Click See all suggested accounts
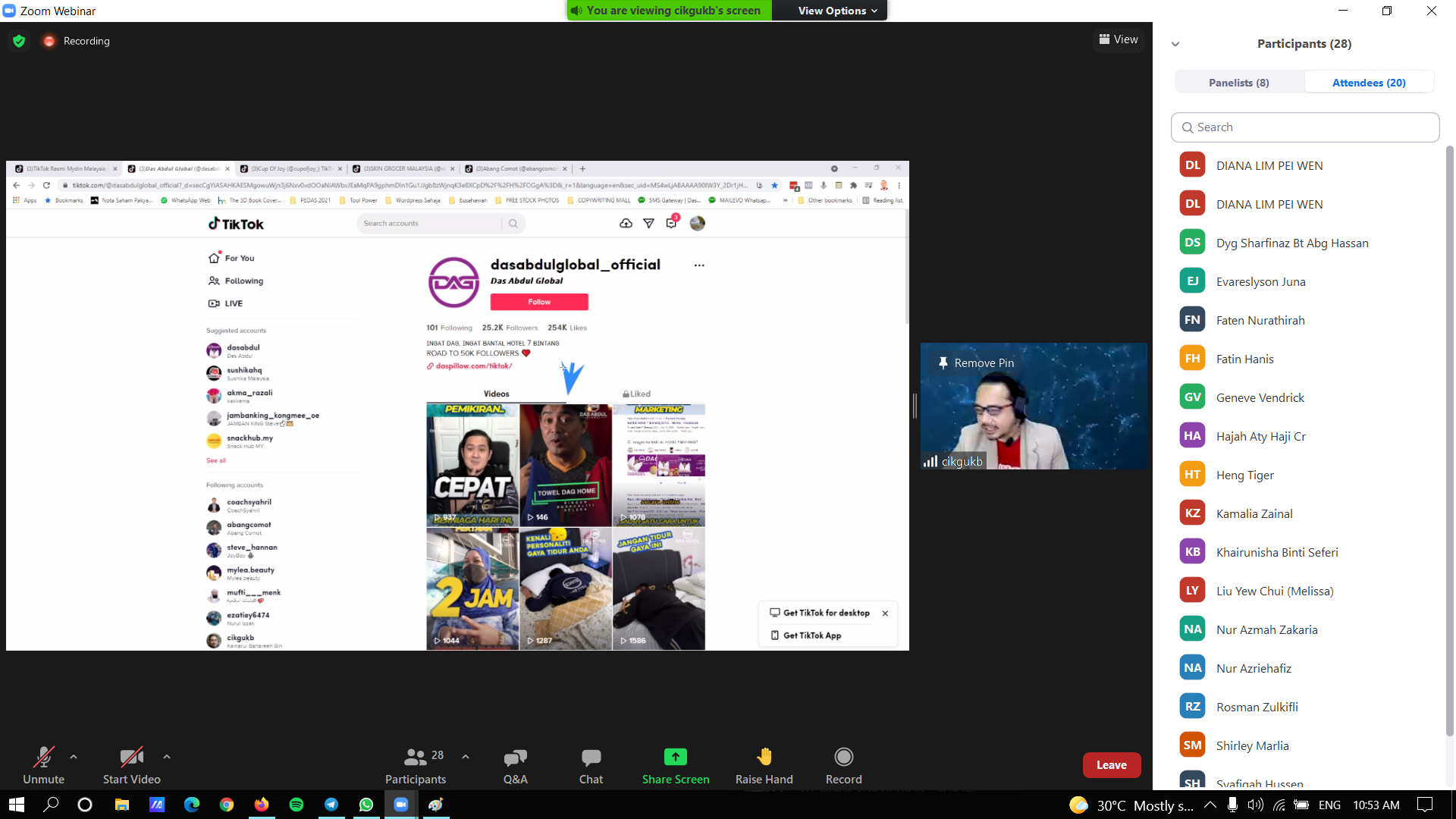 coord(216,460)
